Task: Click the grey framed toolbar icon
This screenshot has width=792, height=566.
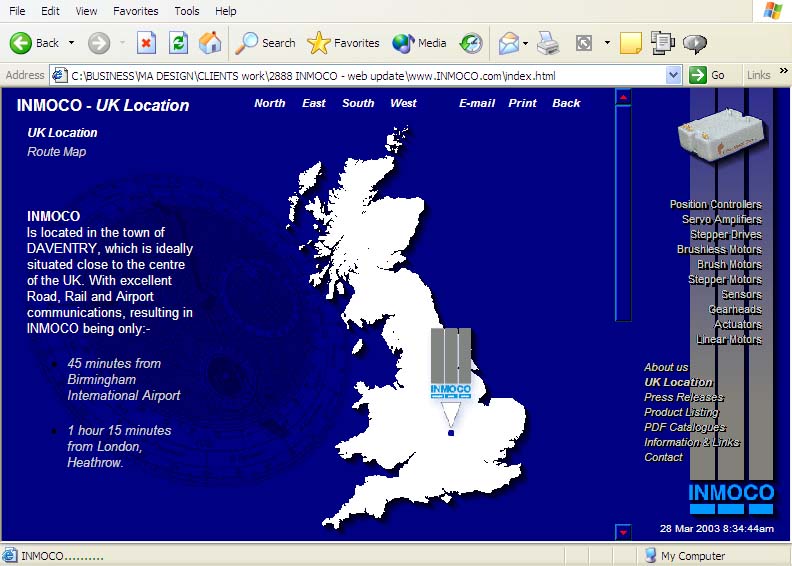Action: [x=584, y=43]
